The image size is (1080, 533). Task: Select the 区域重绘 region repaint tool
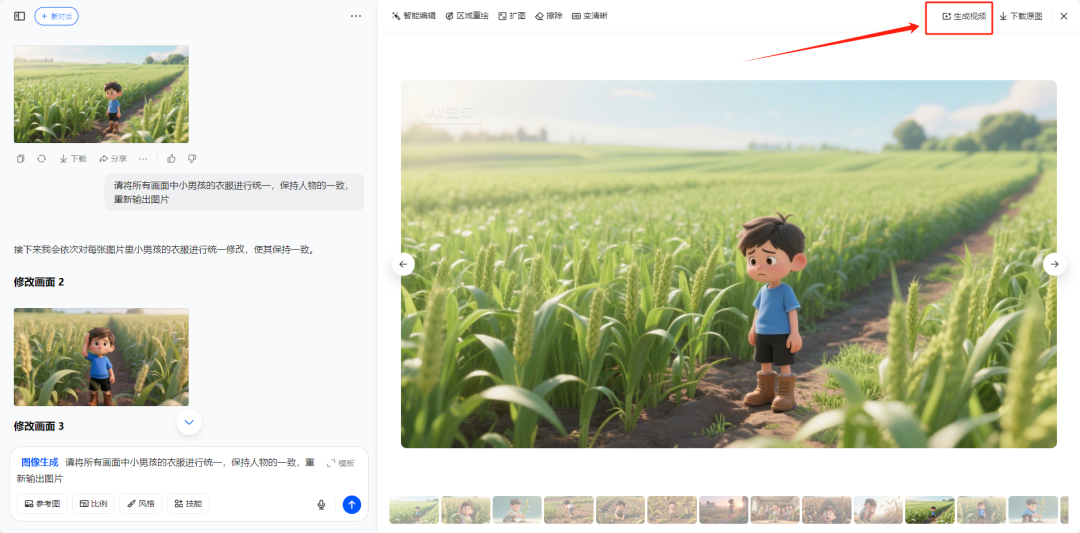tap(467, 16)
